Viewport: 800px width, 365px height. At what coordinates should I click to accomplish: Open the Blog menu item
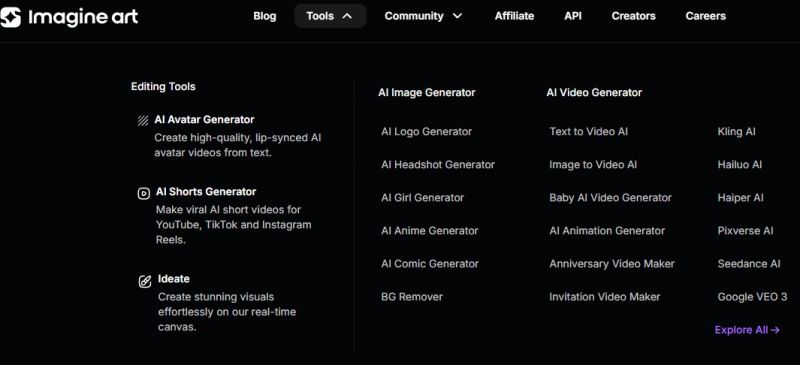[x=265, y=16]
